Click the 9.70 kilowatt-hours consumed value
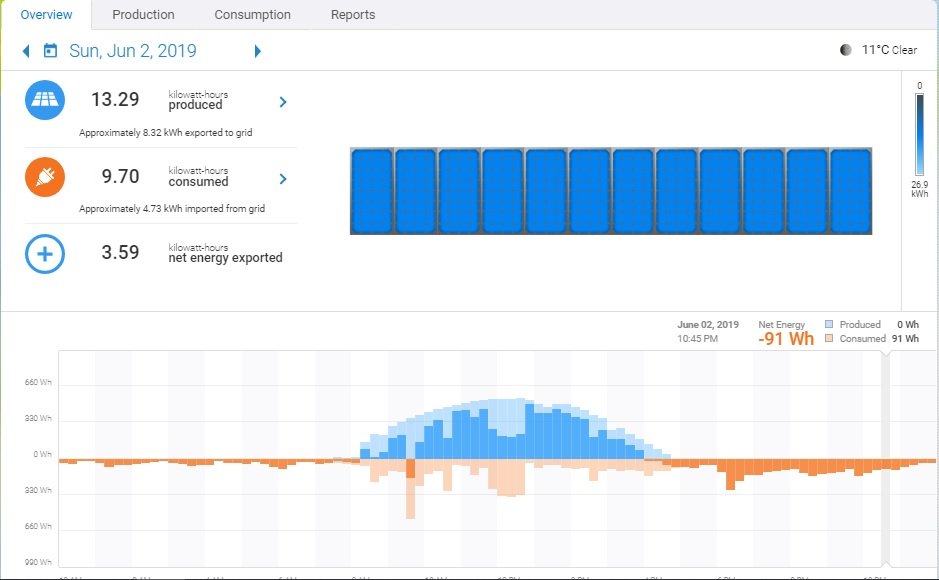939x580 pixels. pyautogui.click(x=120, y=177)
